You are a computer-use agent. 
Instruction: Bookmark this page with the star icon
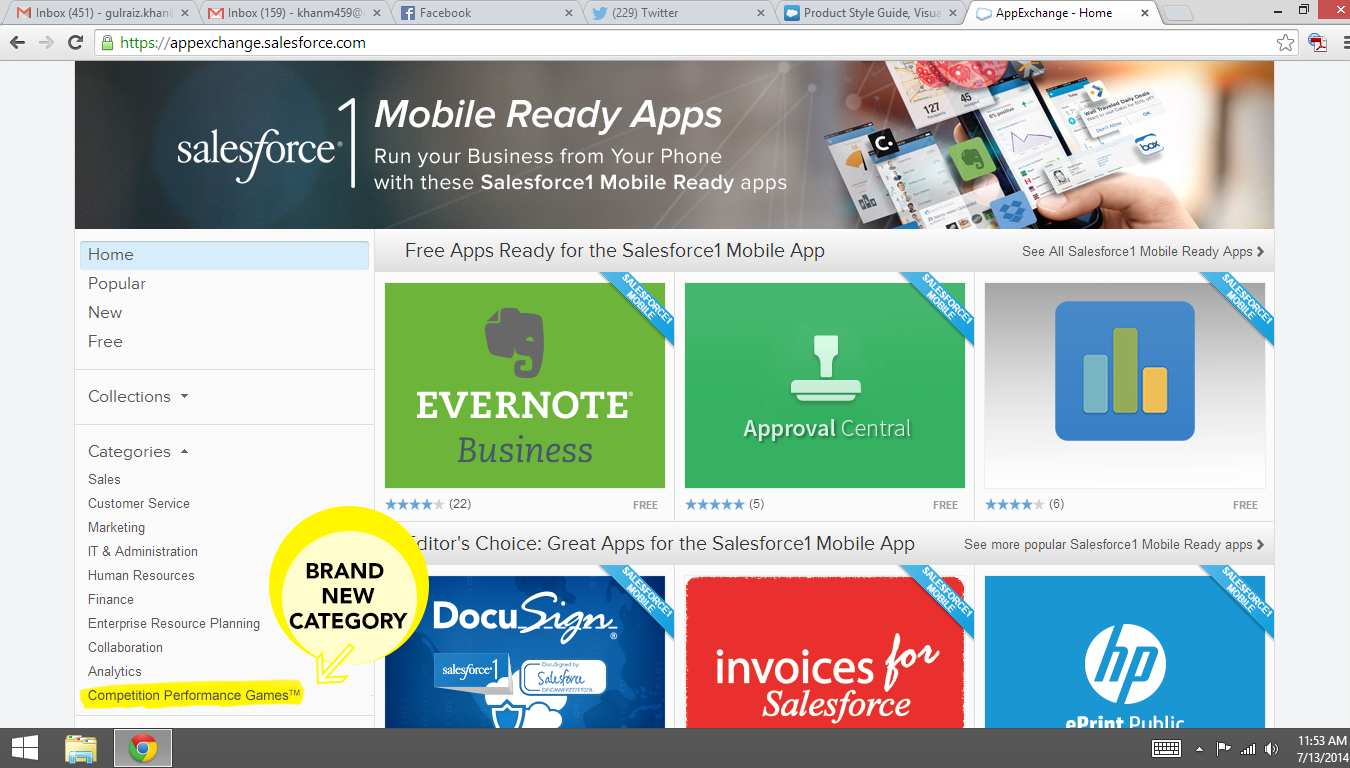point(1286,43)
